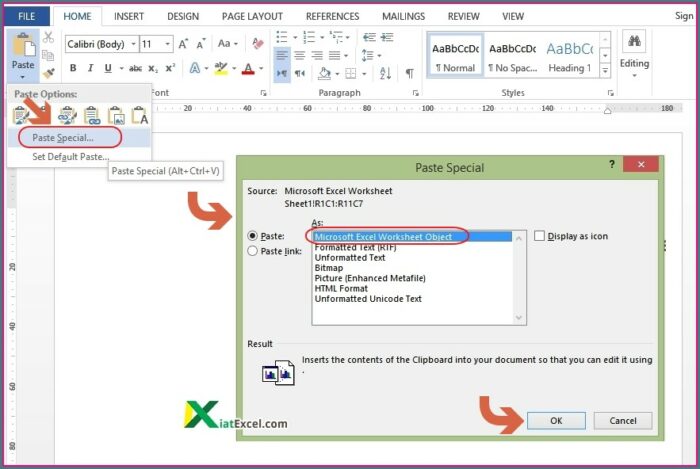This screenshot has width=700, height=469.
Task: Open the FILE tab
Action: point(27,16)
